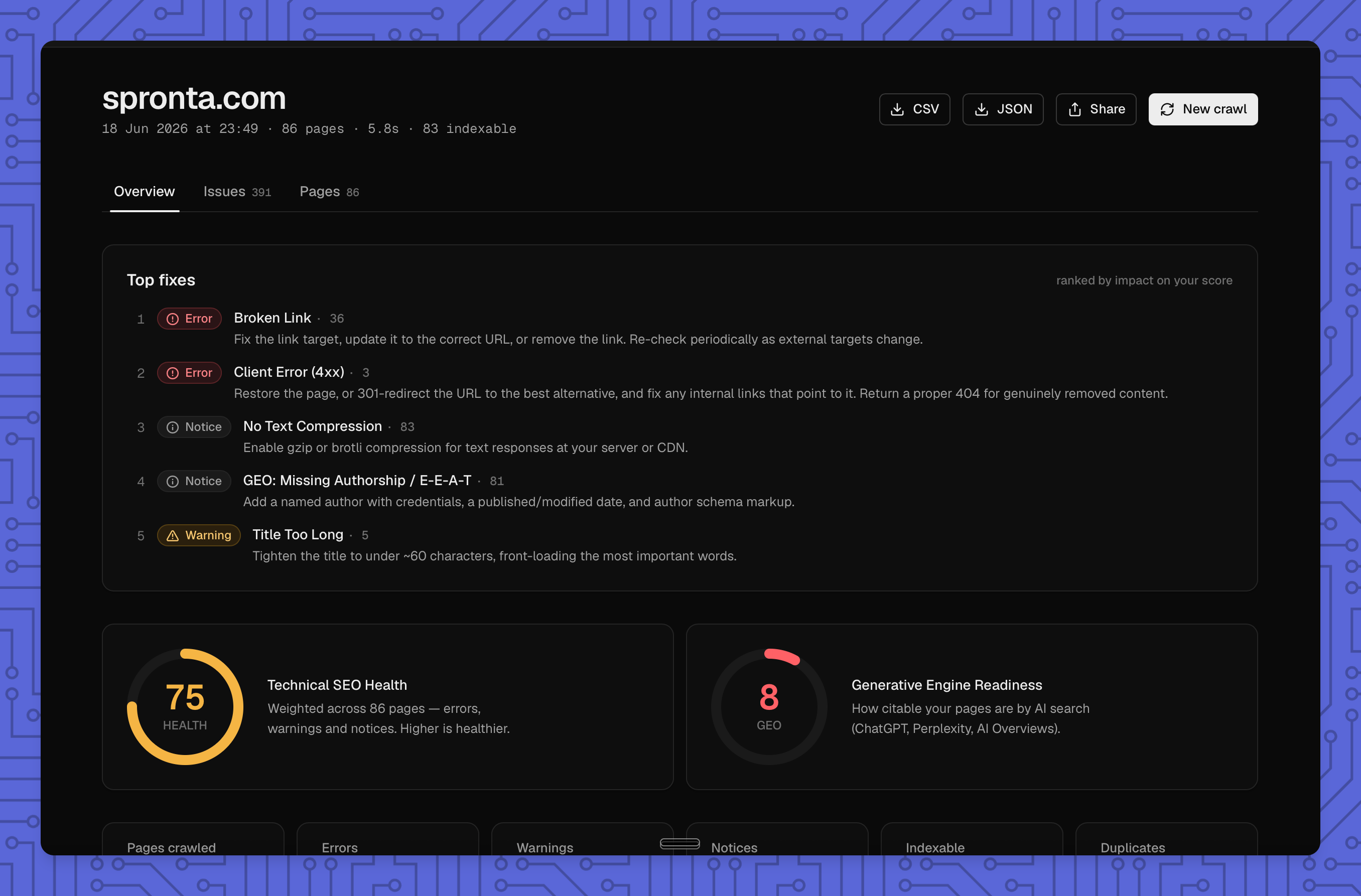The height and width of the screenshot is (896, 1361).
Task: Click the Error badge on Client Error (4xx)
Action: [189, 373]
